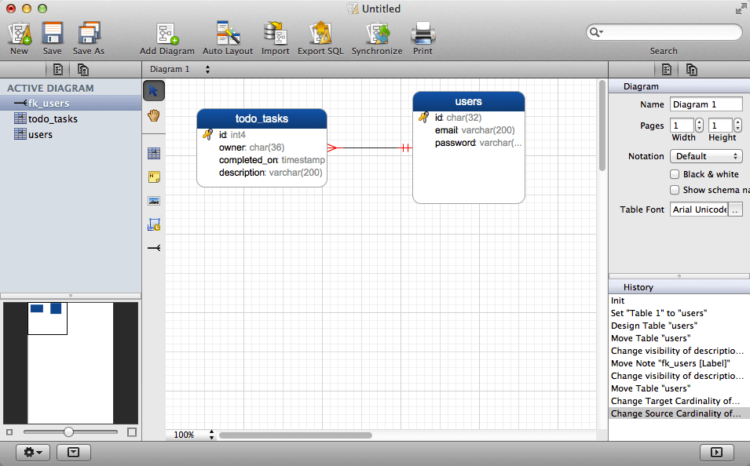Open the 100% zoom level dropdown
The width and height of the screenshot is (750, 466).
[193, 434]
